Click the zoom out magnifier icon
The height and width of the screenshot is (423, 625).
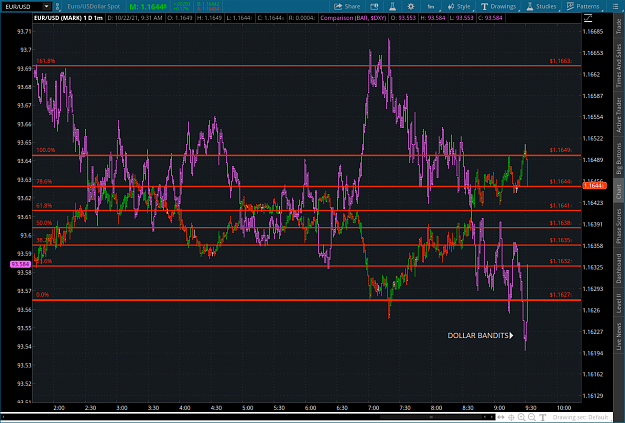(x=532, y=417)
